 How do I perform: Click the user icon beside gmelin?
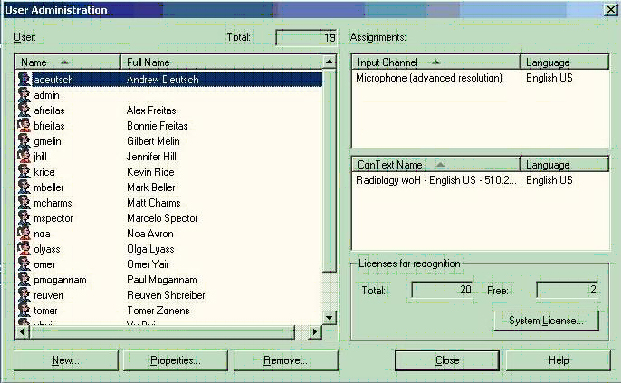point(24,141)
